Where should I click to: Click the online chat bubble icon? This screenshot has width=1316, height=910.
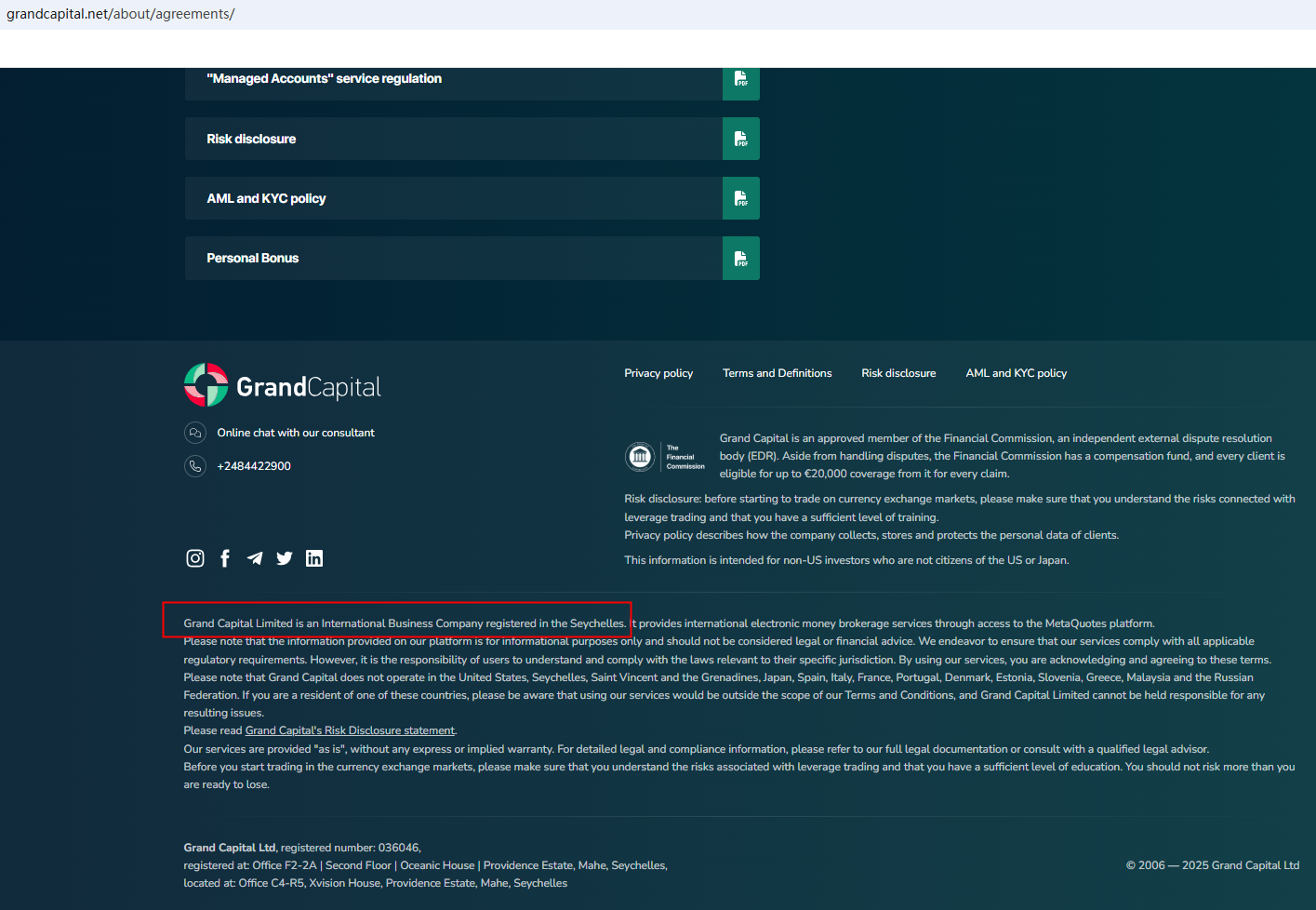click(195, 433)
